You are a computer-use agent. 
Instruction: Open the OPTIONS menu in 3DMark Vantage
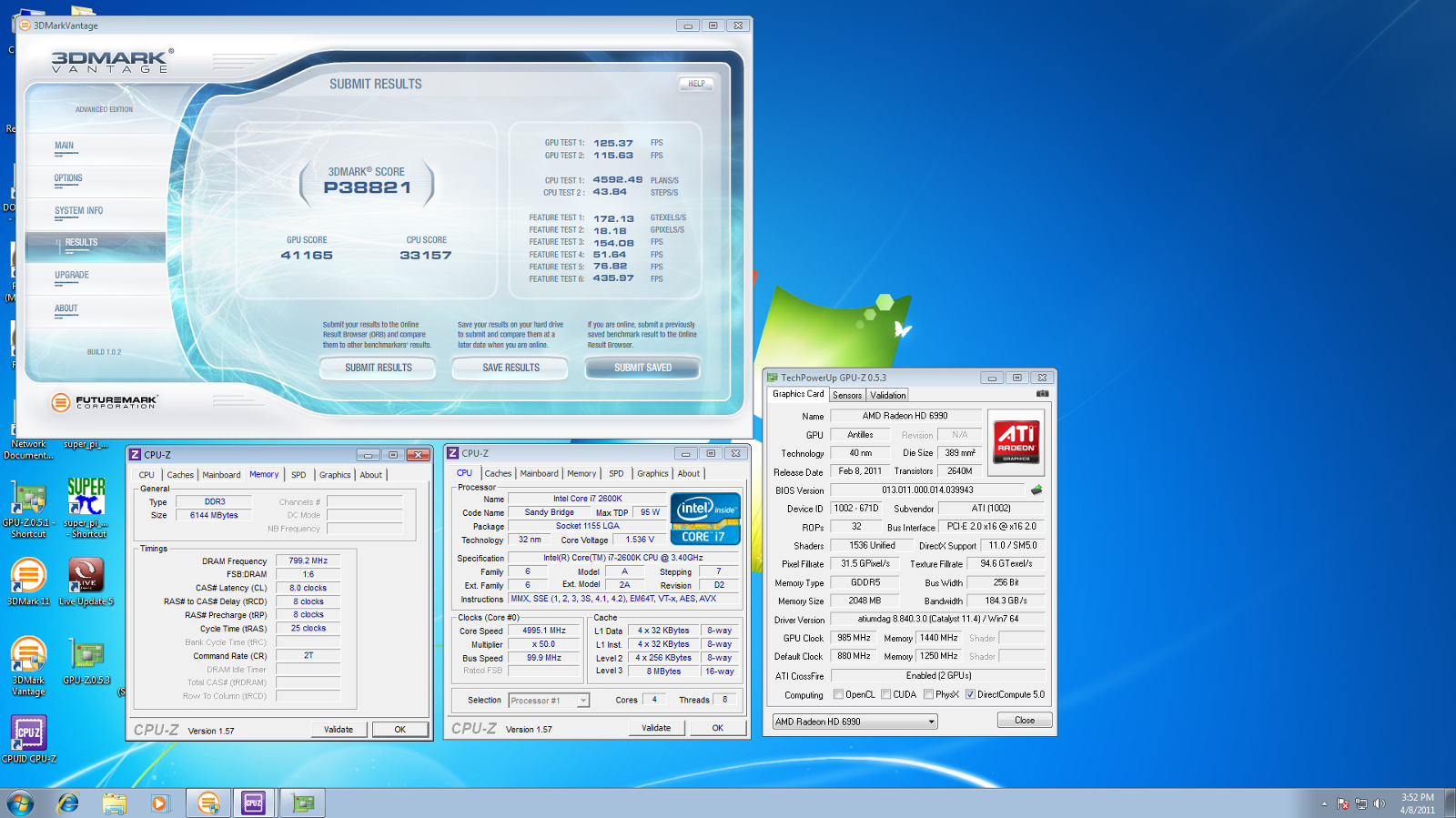(x=68, y=178)
